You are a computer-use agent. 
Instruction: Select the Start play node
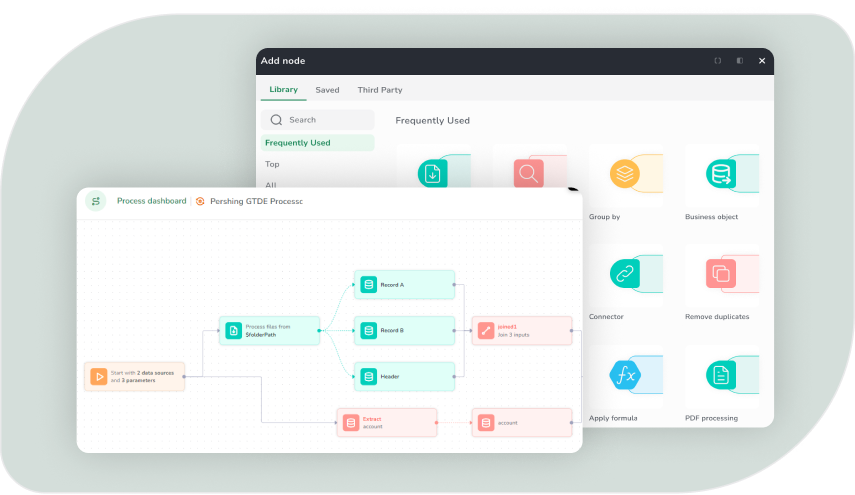point(134,376)
